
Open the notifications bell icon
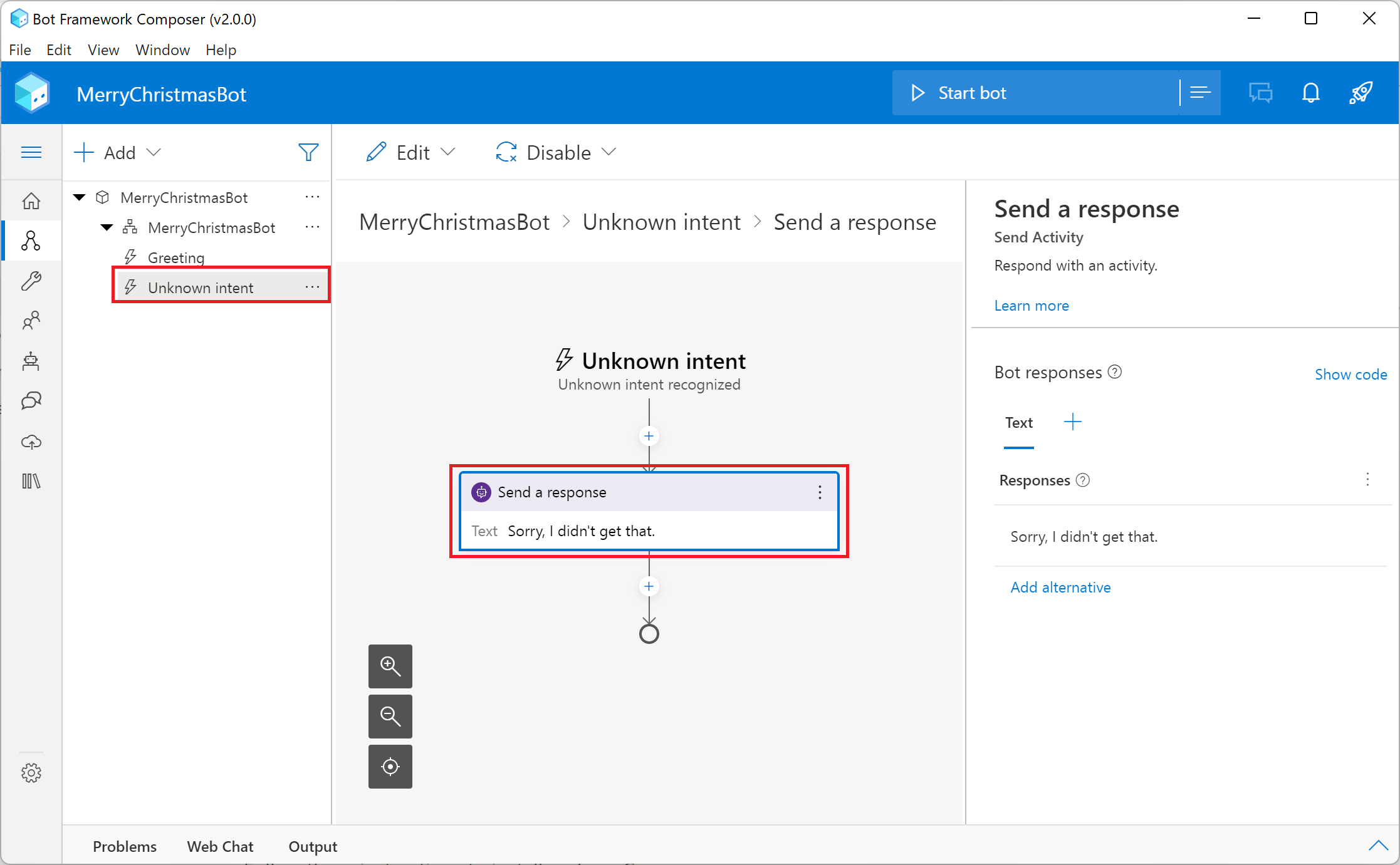1310,93
